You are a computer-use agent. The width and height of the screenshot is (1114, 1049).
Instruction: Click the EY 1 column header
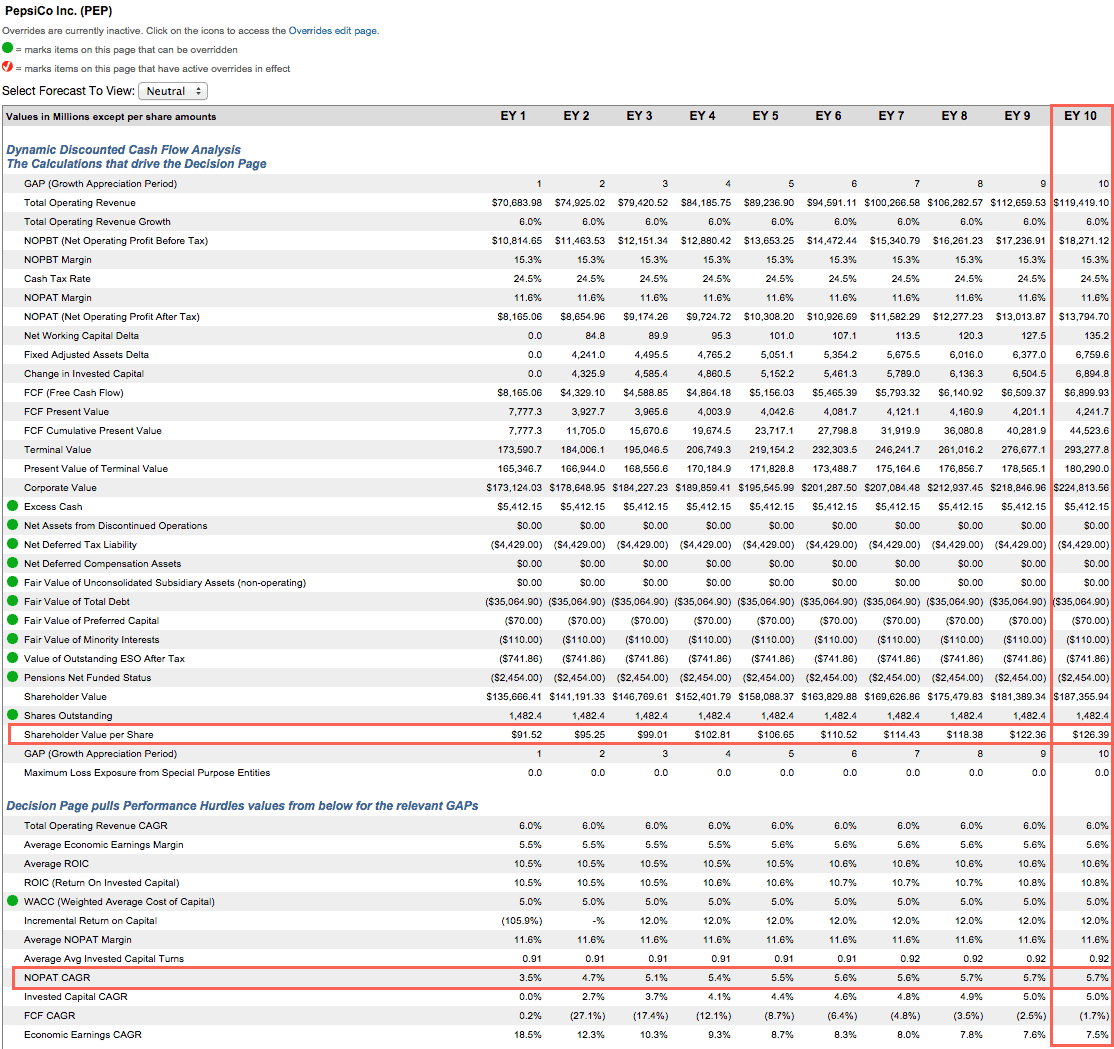tap(513, 116)
